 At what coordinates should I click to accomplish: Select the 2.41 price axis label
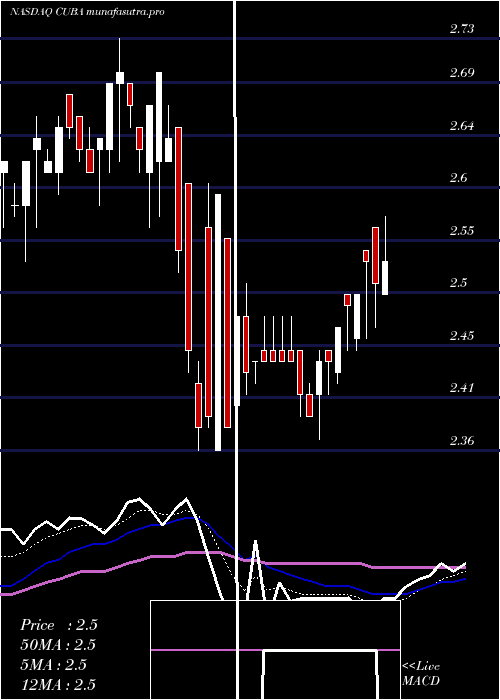click(x=462, y=388)
